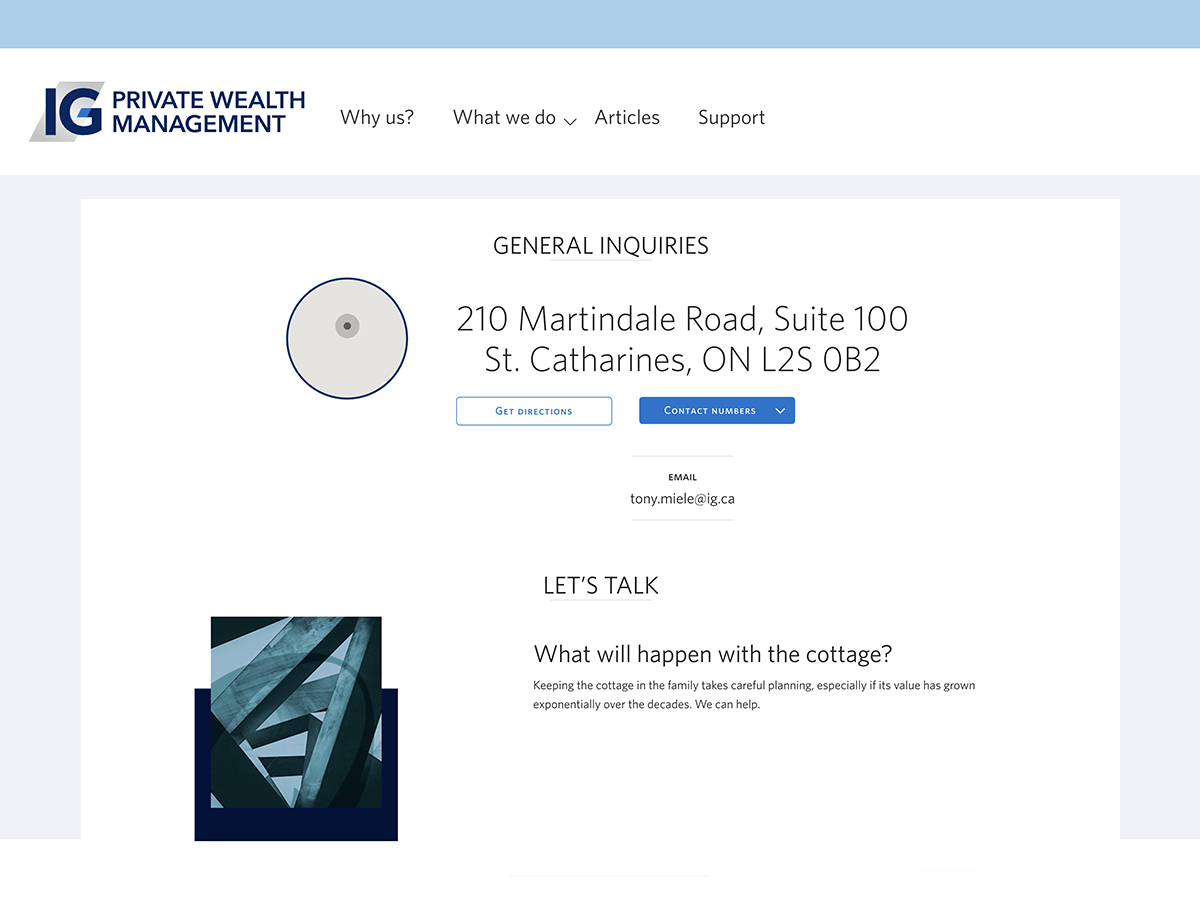This screenshot has width=1200, height=900.
Task: Open the What we do menu
Action: pos(504,117)
